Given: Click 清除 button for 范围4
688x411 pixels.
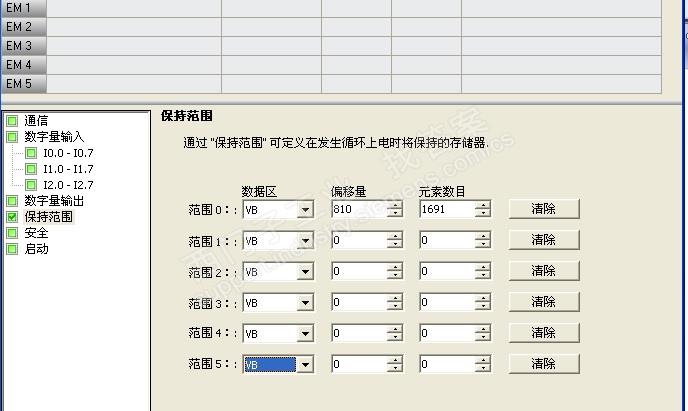Looking at the screenshot, I should [543, 333].
